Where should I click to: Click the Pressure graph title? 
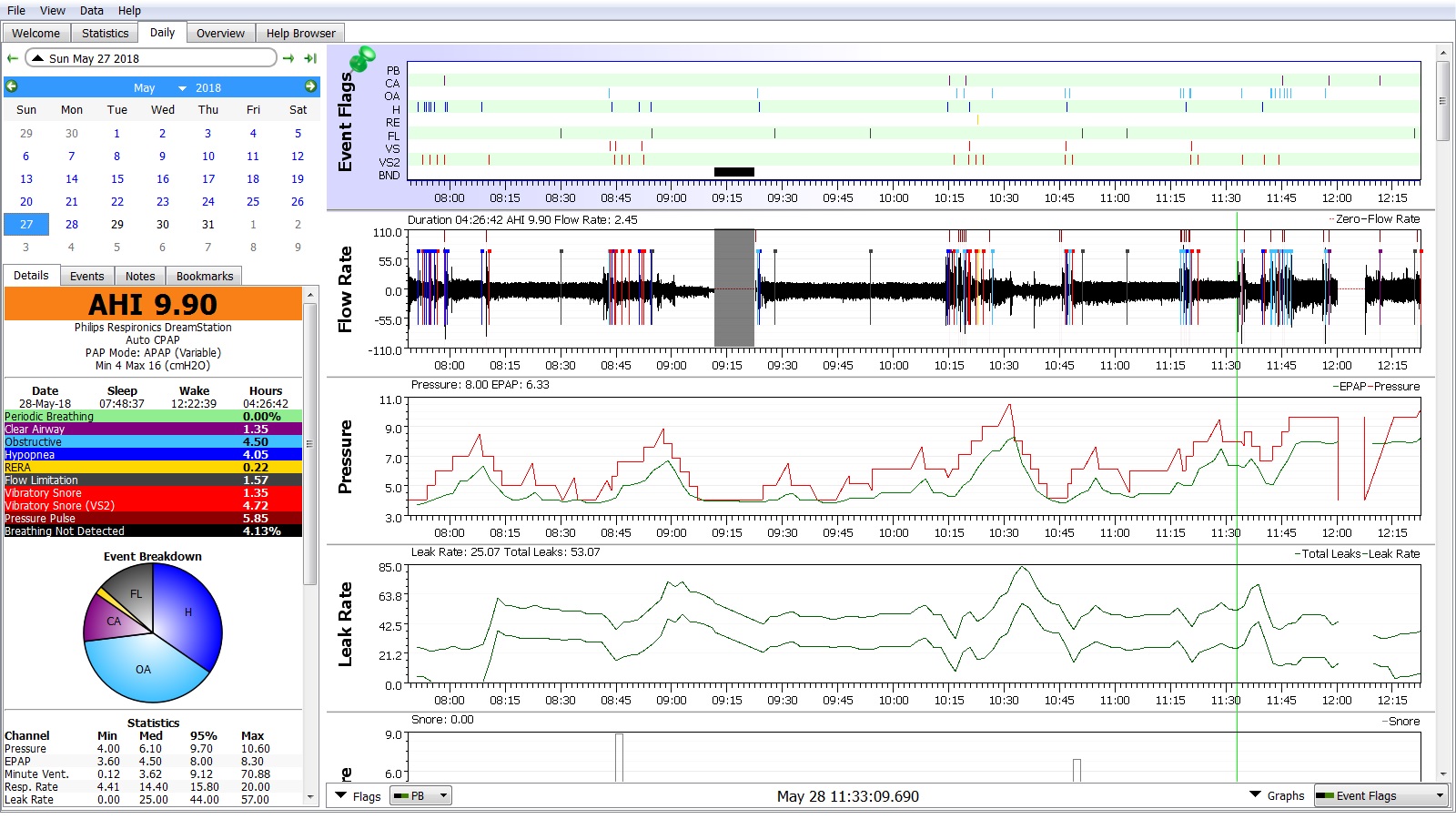345,457
